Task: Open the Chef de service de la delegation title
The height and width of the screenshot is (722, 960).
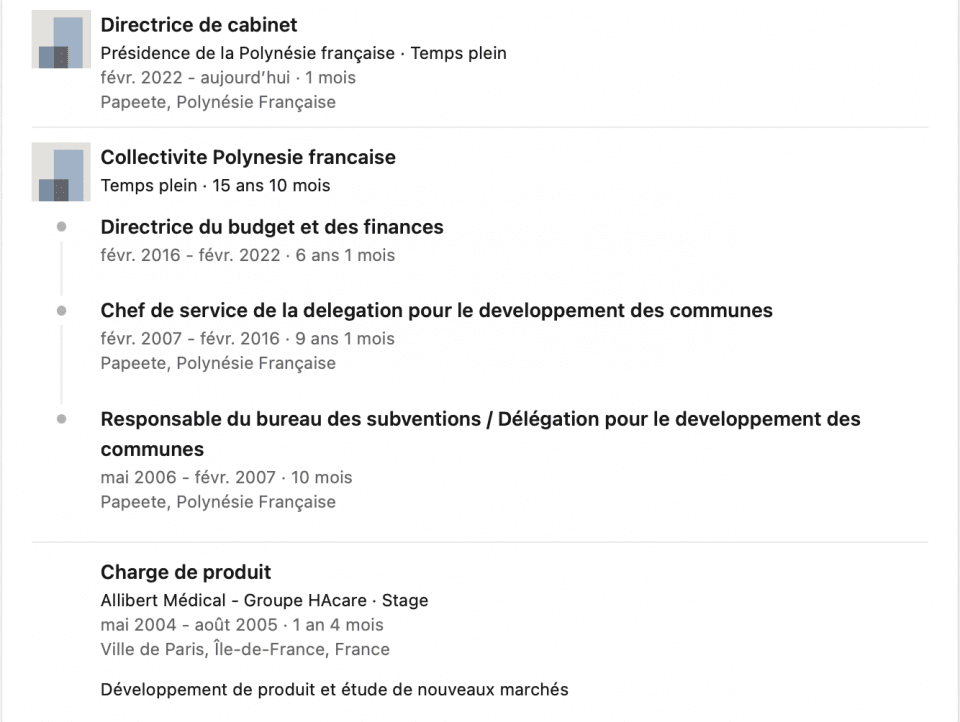Action: (437, 310)
